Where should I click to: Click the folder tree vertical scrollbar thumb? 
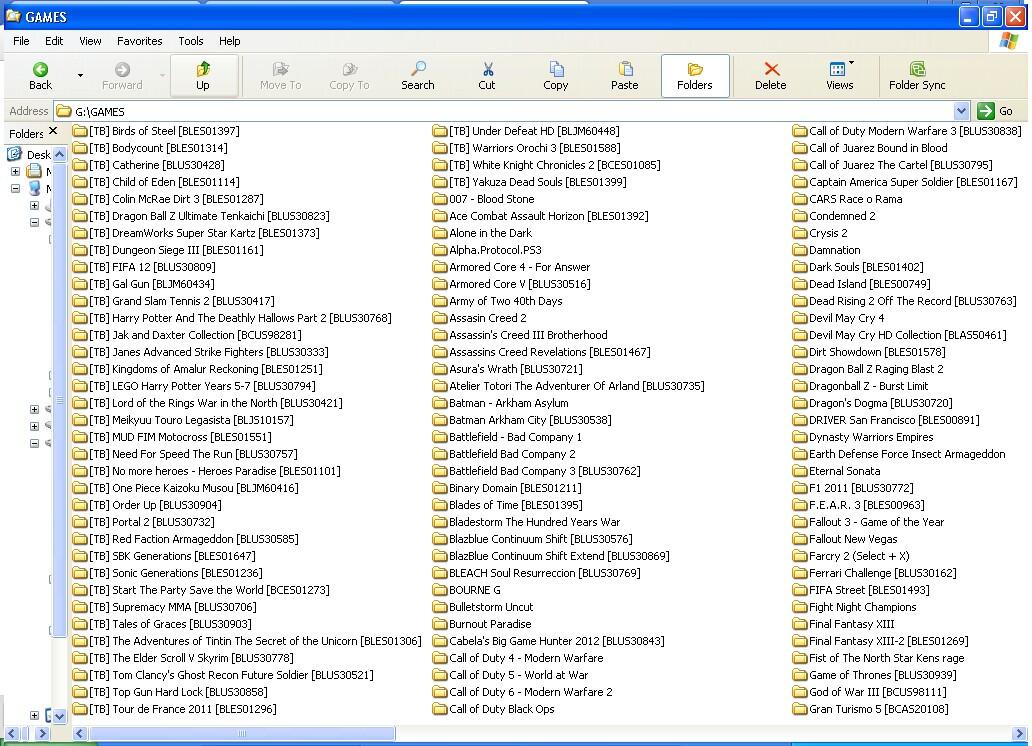click(x=59, y=401)
